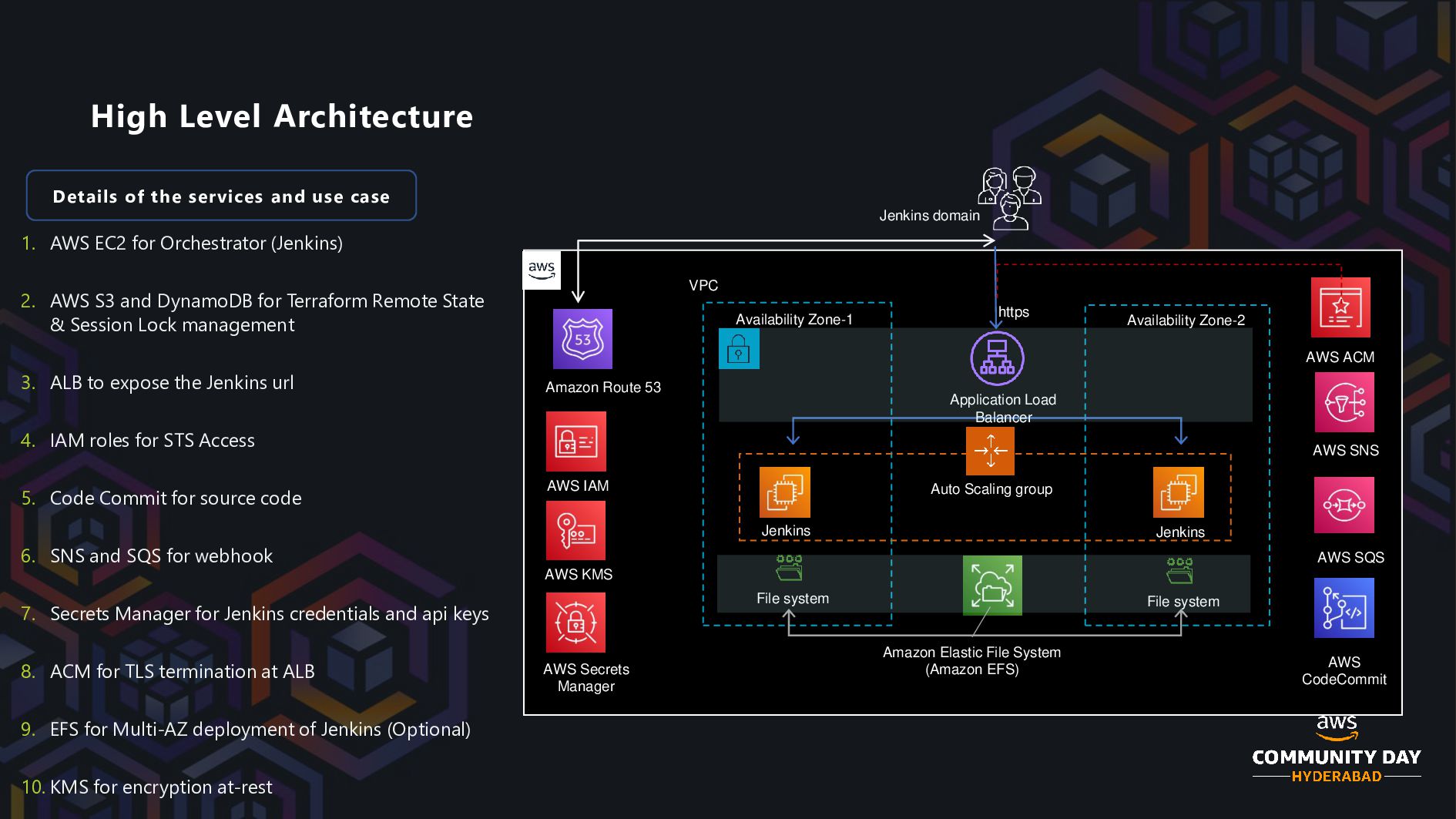This screenshot has width=1456, height=819.
Task: Select the 'Jenkins' label in Zone-2
Action: tap(1180, 532)
